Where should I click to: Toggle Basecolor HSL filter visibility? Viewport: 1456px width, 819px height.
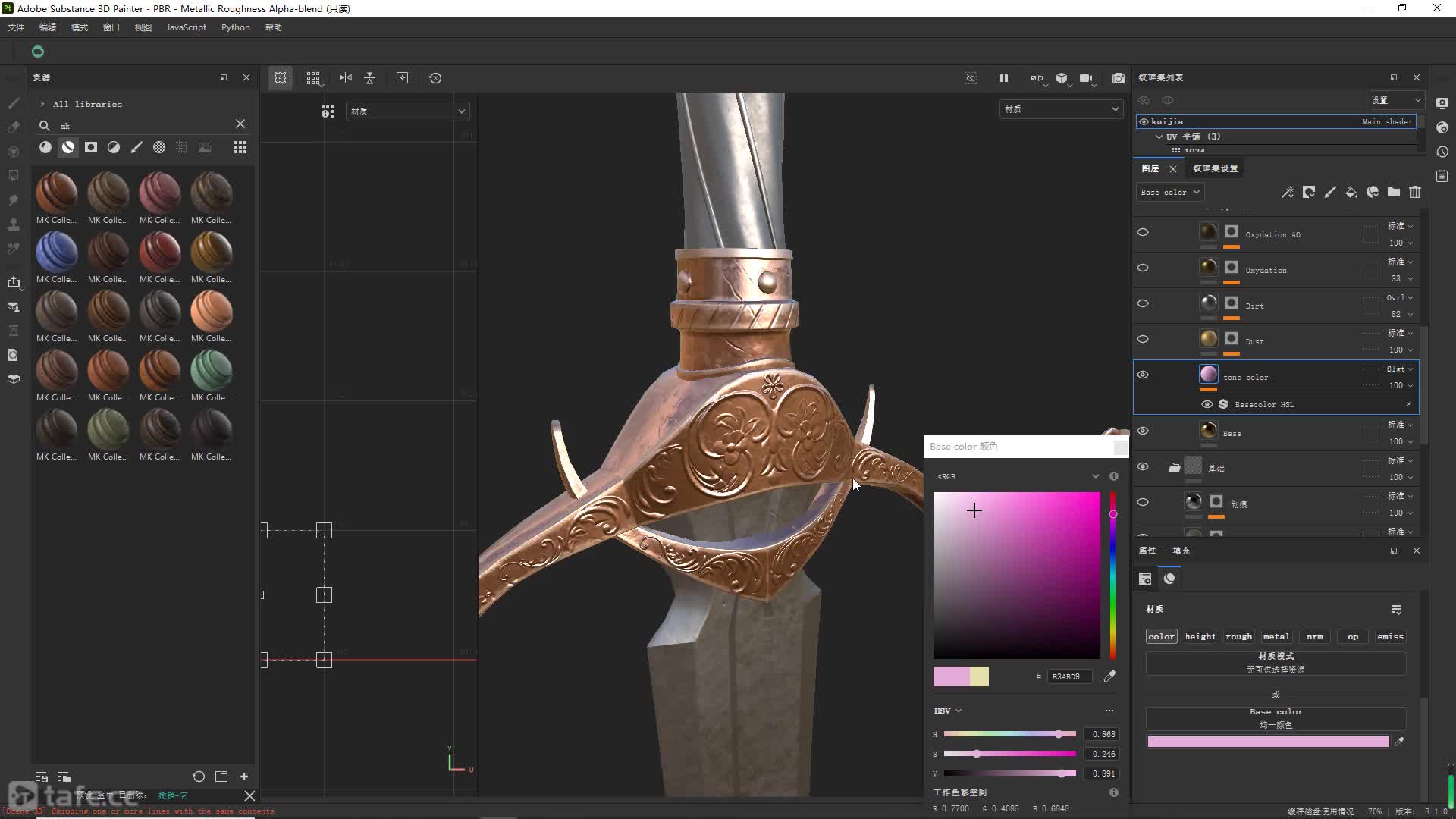click(1207, 404)
